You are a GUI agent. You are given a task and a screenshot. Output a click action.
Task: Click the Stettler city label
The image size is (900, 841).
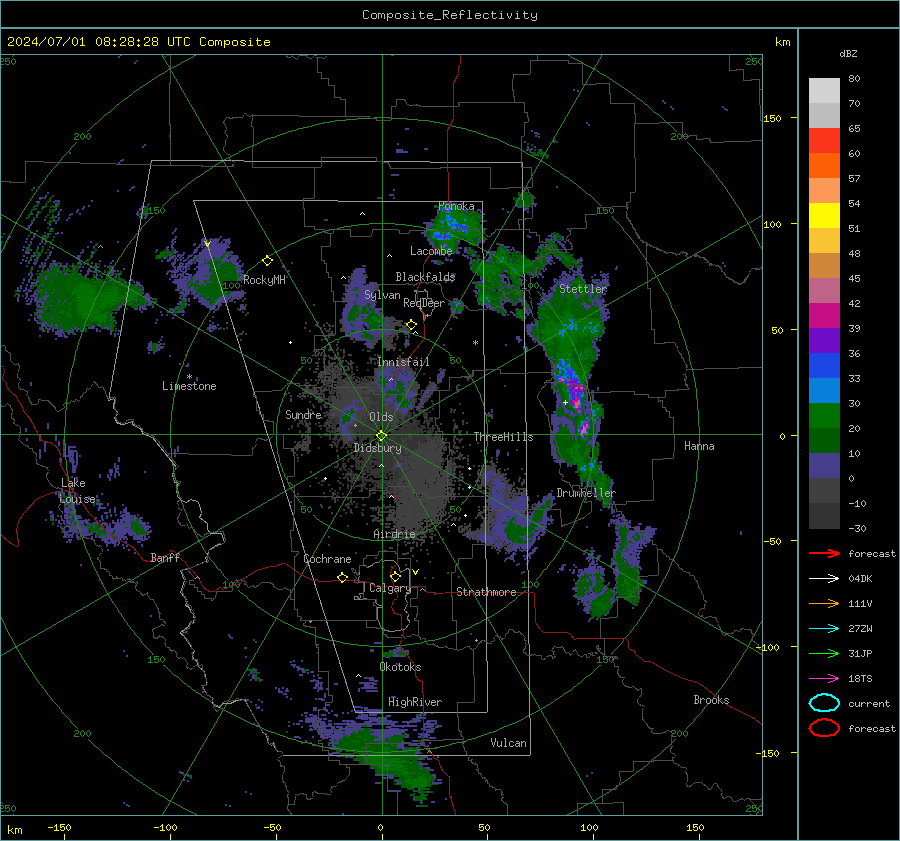tap(583, 289)
